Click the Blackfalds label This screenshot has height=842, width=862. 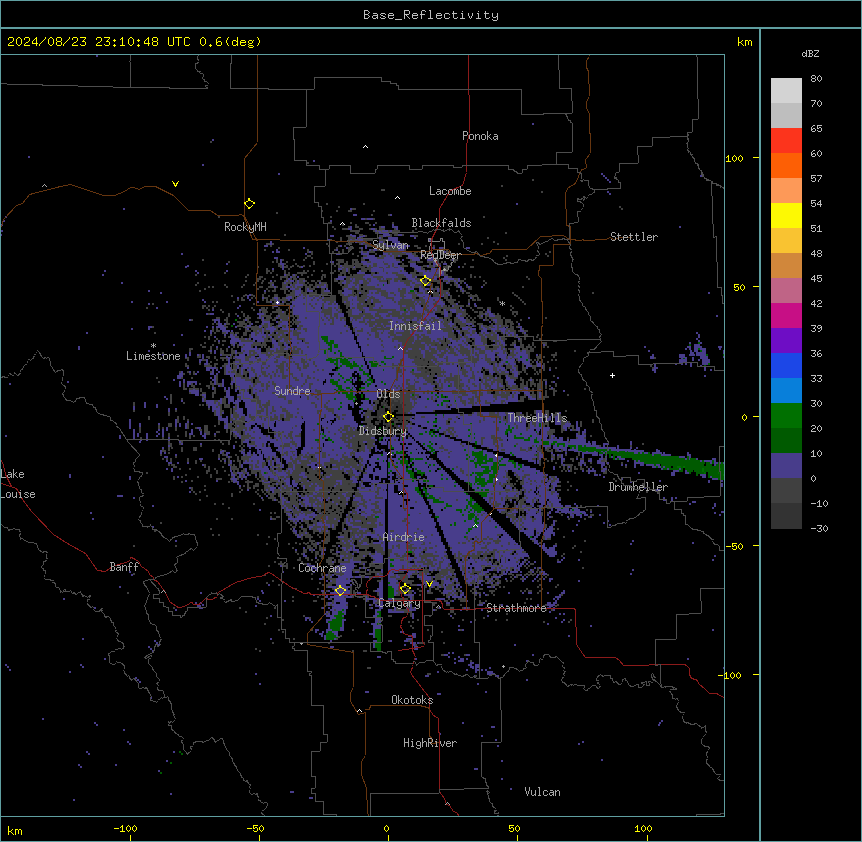coord(441,223)
